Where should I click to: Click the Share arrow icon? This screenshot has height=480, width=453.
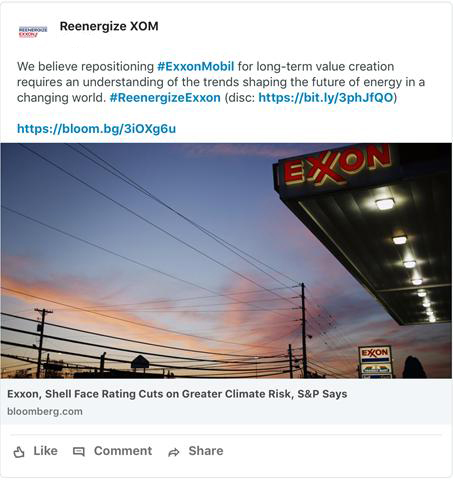click(x=174, y=452)
